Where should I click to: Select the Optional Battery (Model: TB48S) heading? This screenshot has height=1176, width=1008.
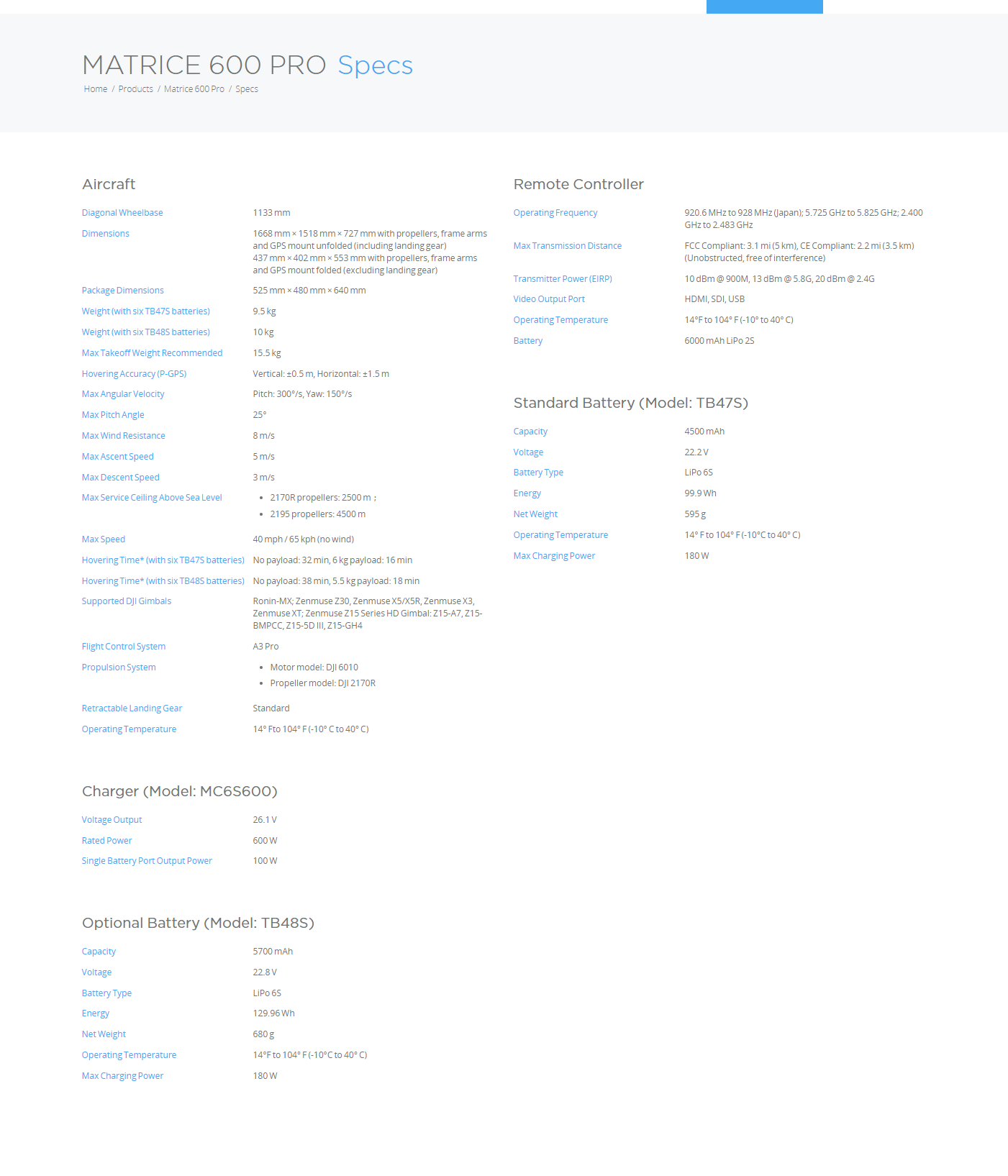[199, 923]
